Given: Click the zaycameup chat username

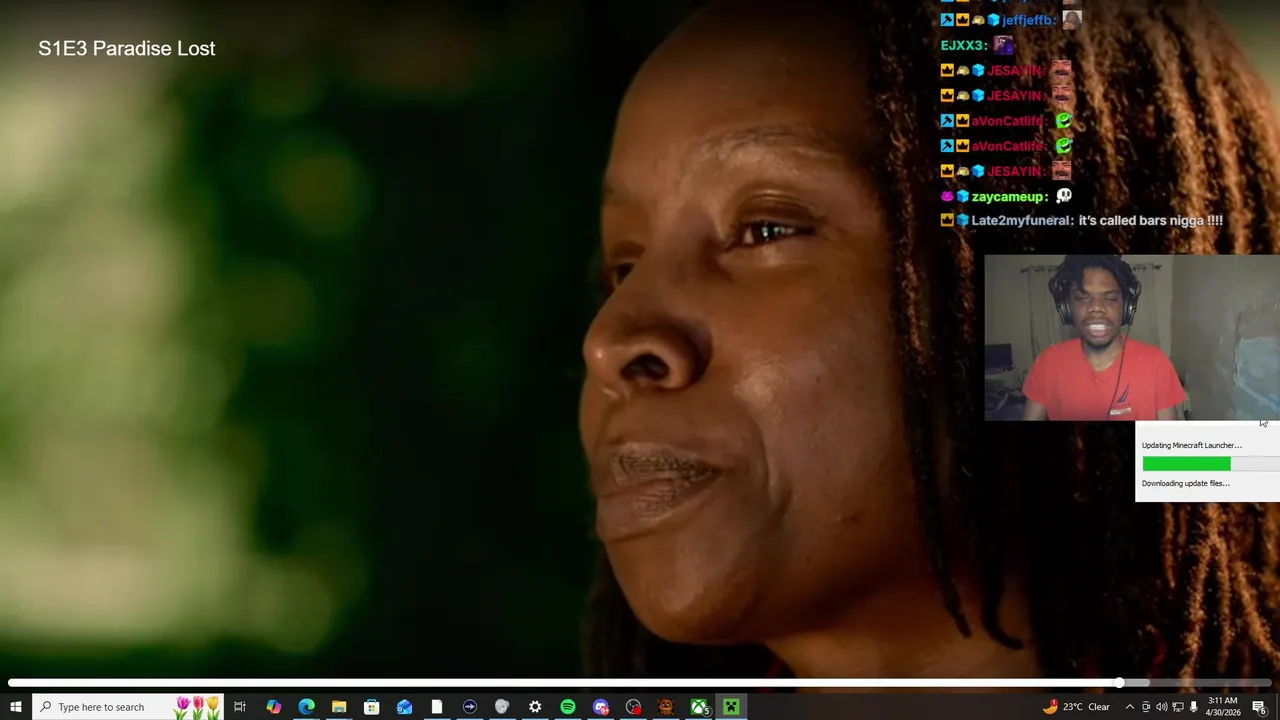Looking at the screenshot, I should point(1010,196).
